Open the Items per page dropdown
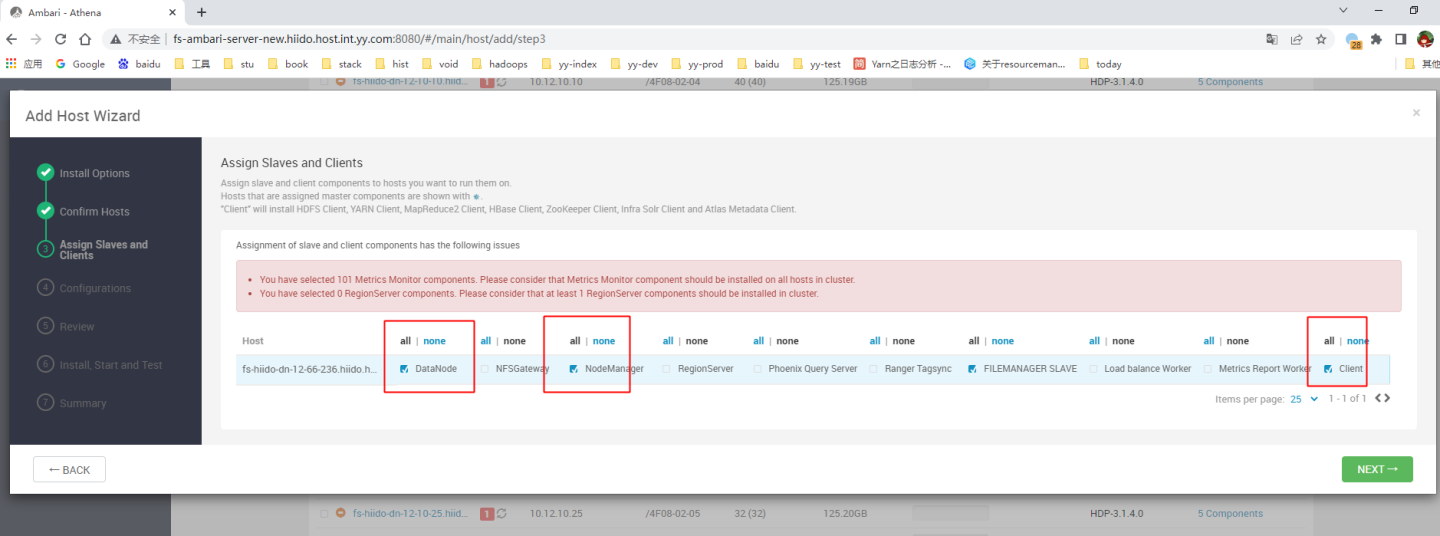1440x536 pixels. pos(1304,399)
